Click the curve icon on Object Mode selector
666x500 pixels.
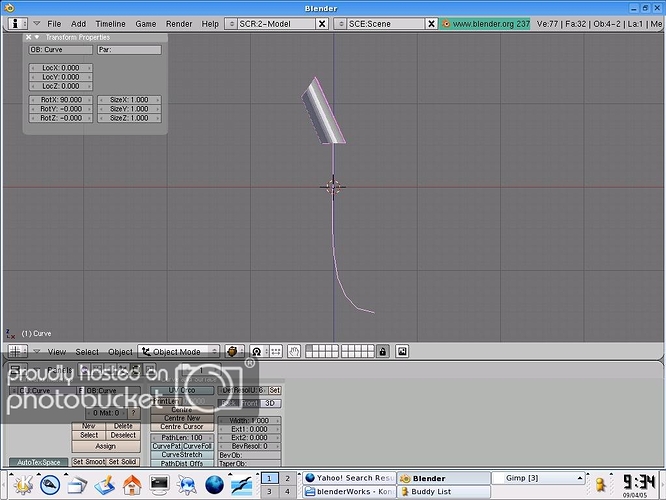coord(146,351)
